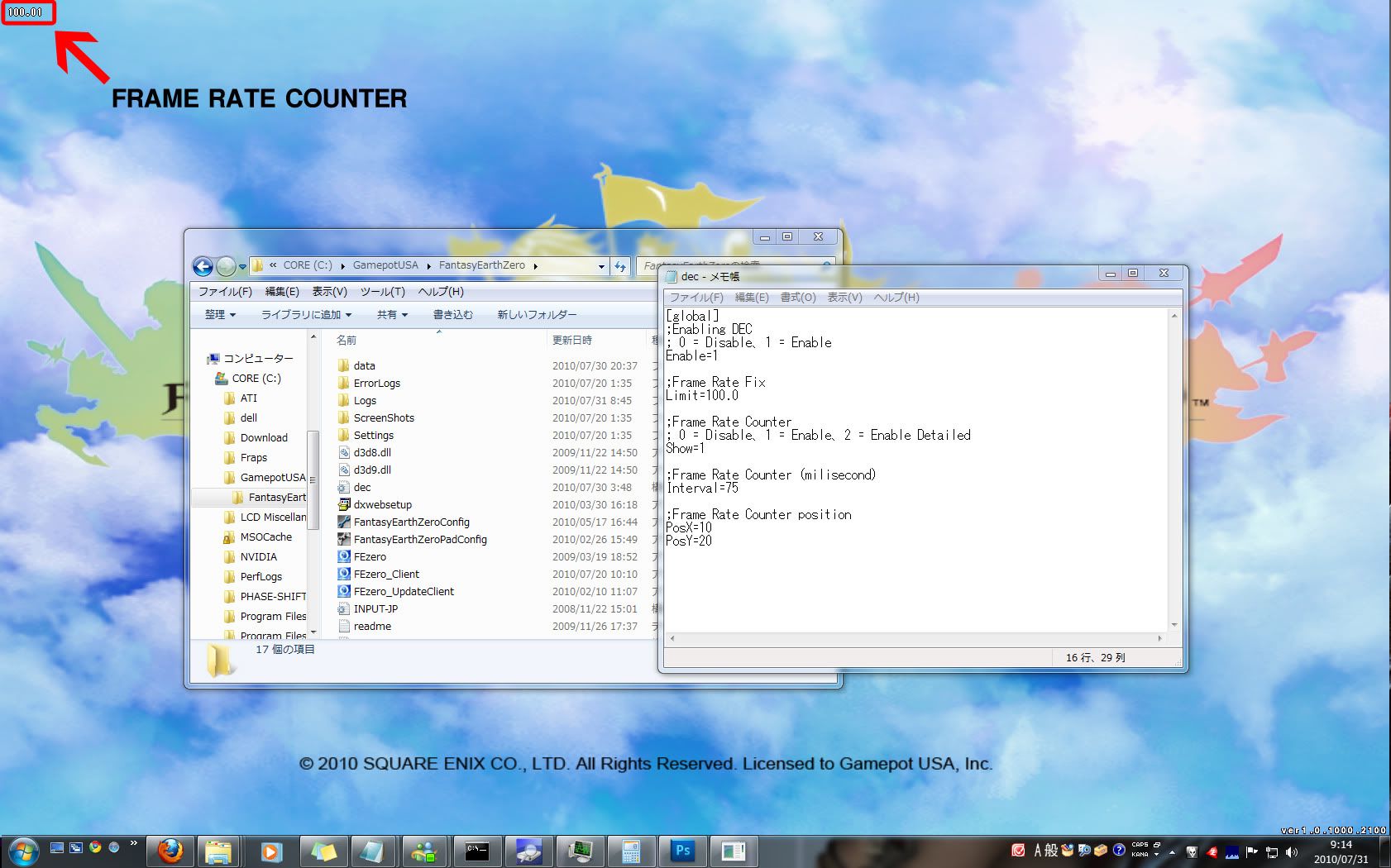The height and width of the screenshot is (868, 1391).
Task: Switch to Notepad taskbar icon
Action: pos(374,851)
